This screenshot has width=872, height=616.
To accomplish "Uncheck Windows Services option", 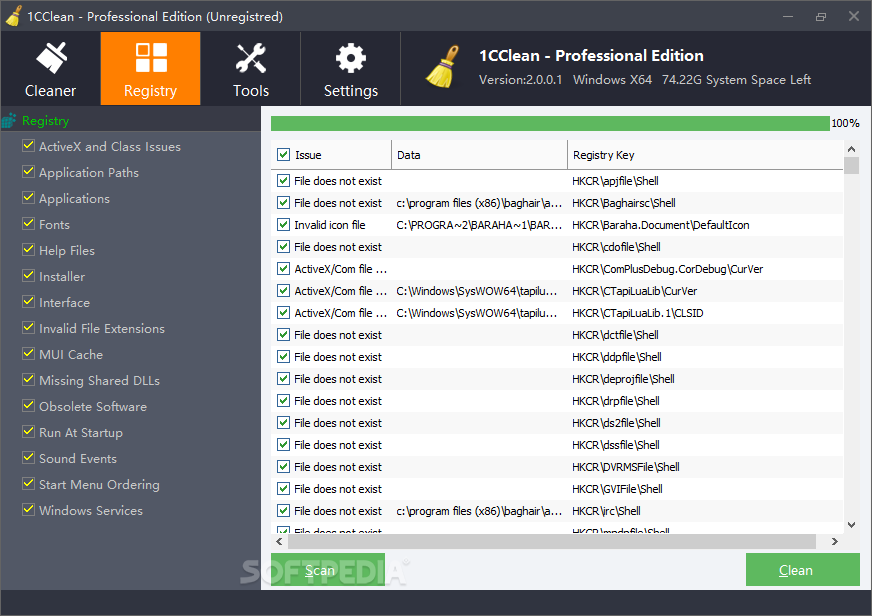I will (28, 509).
